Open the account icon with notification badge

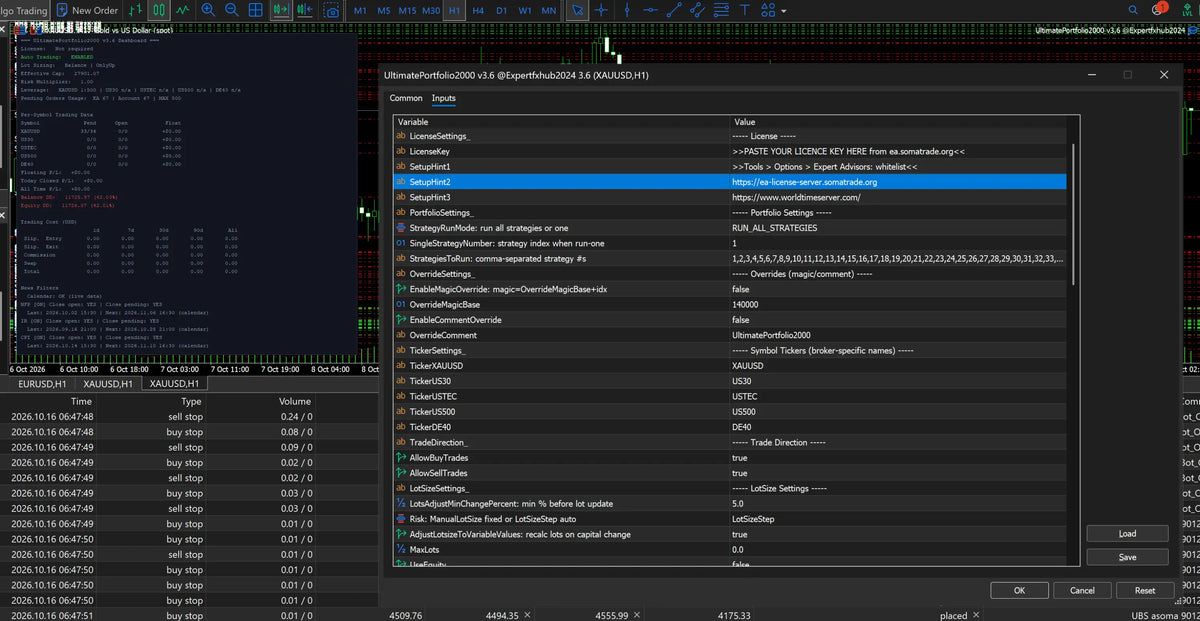tap(1159, 10)
